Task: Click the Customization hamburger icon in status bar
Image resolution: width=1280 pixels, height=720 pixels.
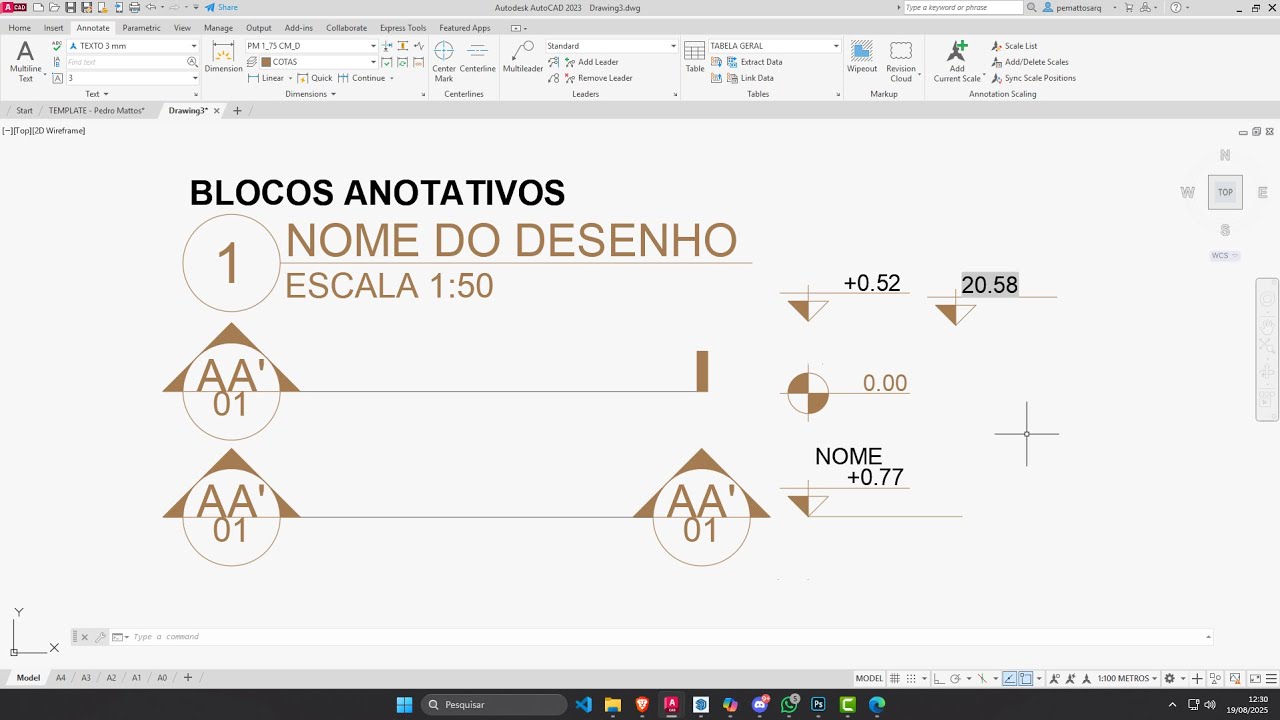Action: coord(1271,678)
